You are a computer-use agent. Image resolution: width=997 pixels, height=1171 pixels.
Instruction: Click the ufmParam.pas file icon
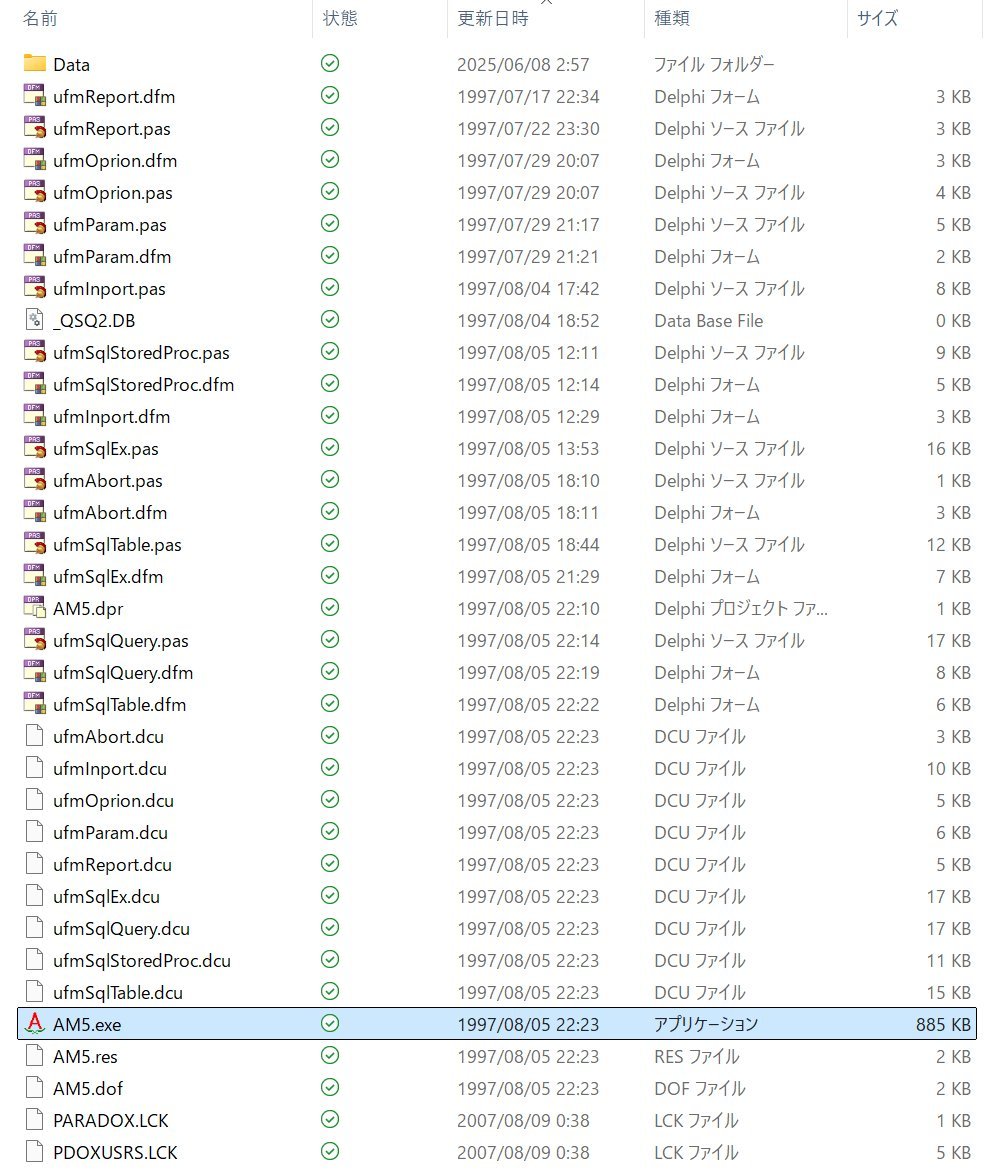(x=34, y=224)
